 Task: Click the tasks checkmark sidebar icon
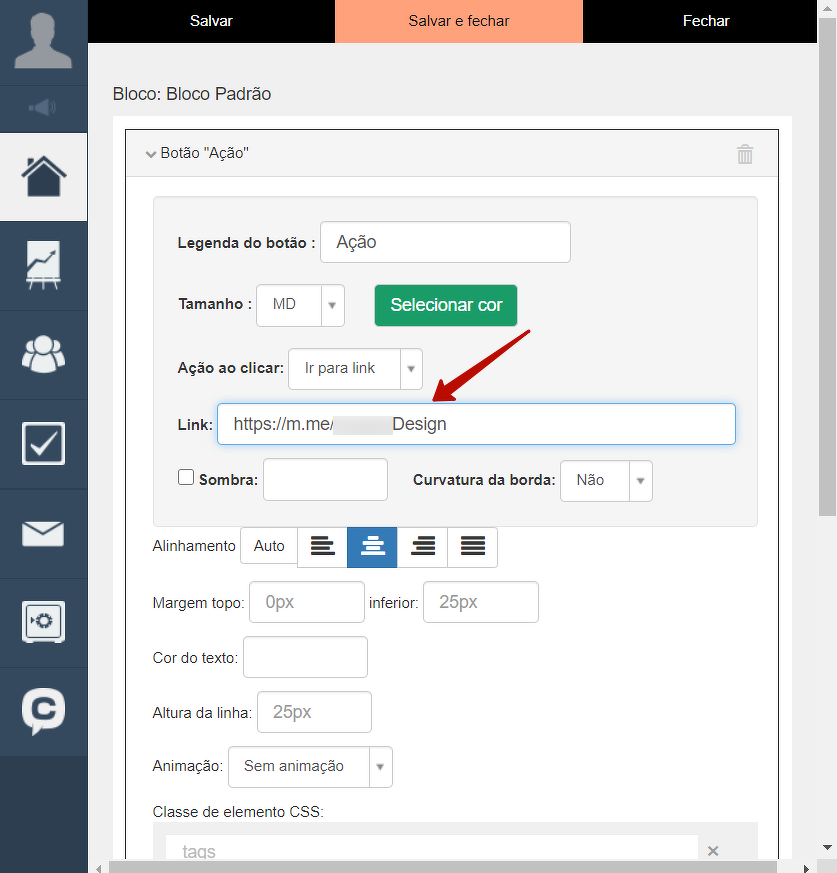43,444
